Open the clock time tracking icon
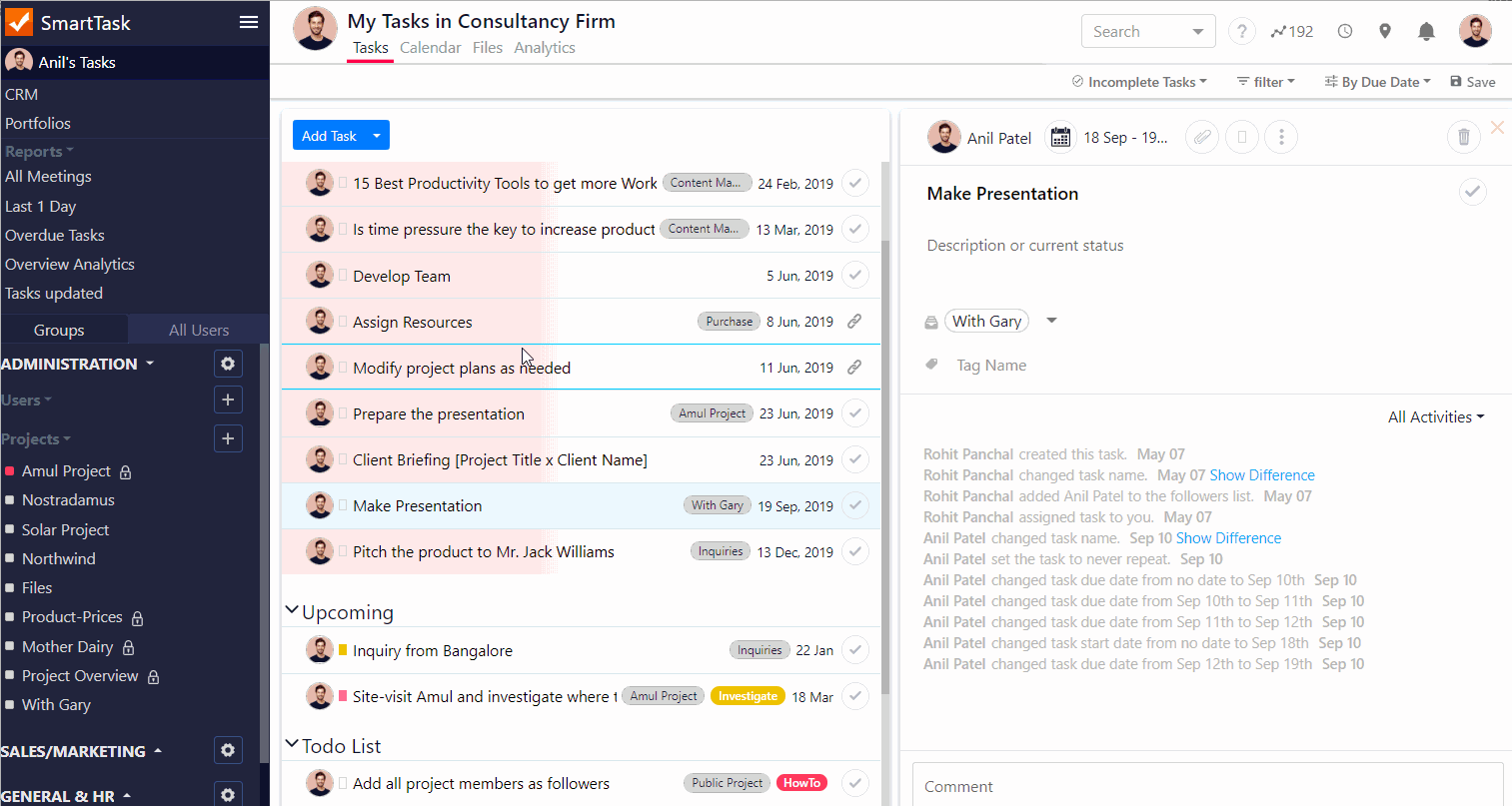 click(1345, 31)
